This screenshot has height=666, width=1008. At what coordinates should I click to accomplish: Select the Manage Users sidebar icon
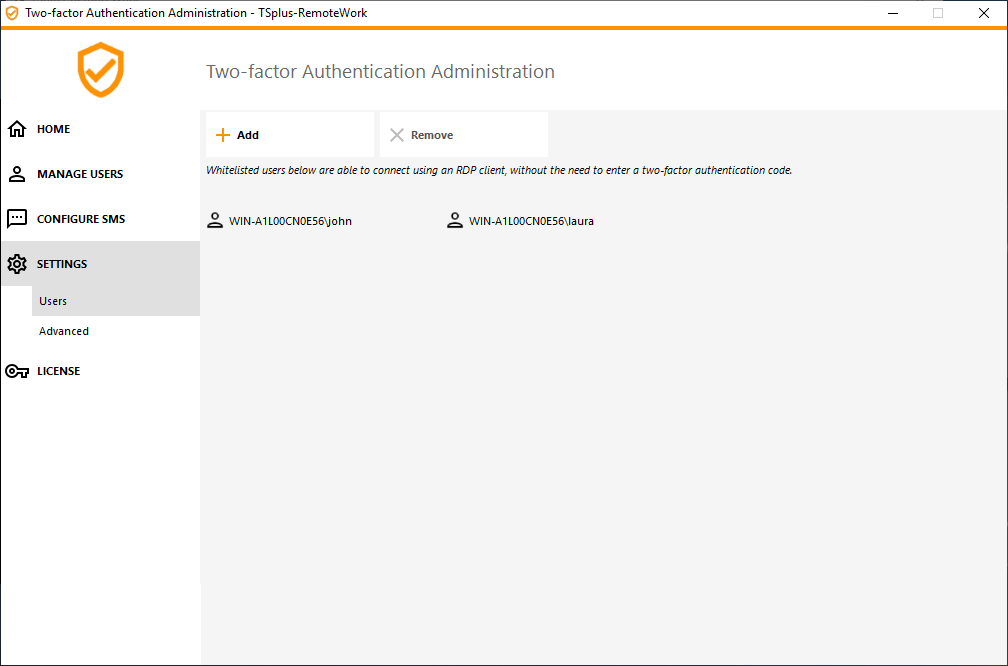[16, 173]
